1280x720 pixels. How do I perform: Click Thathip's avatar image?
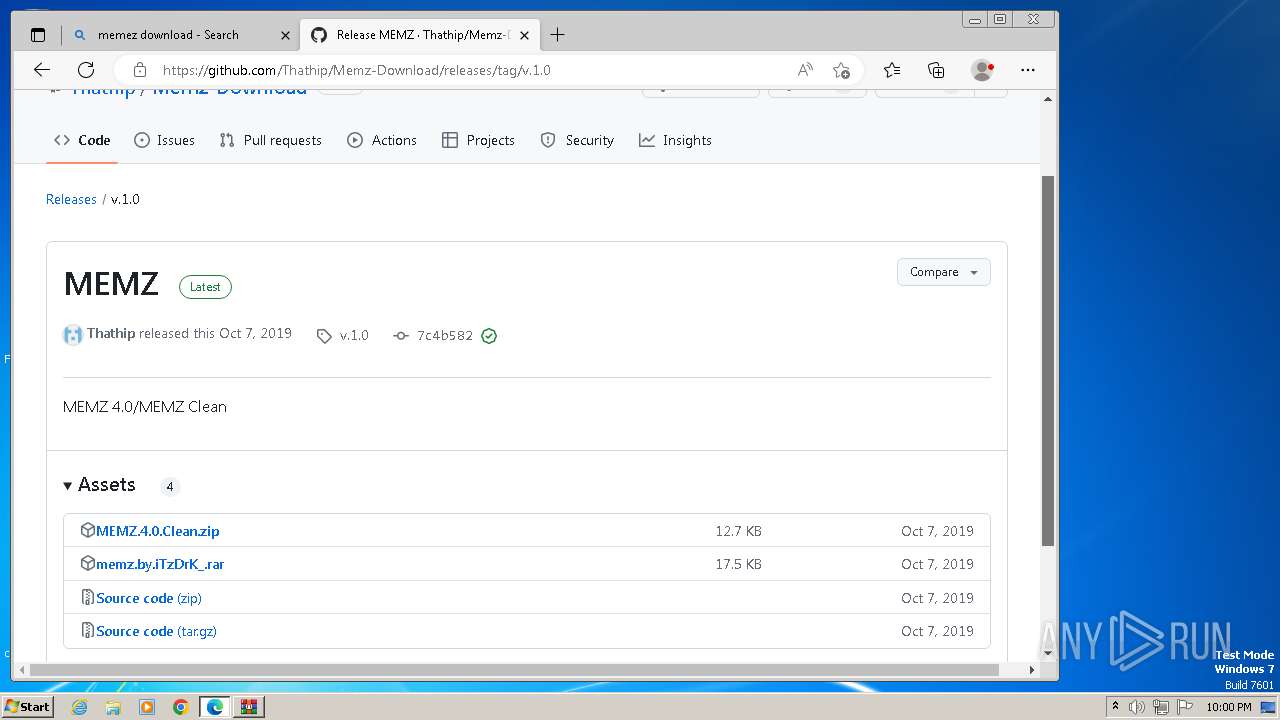click(73, 335)
